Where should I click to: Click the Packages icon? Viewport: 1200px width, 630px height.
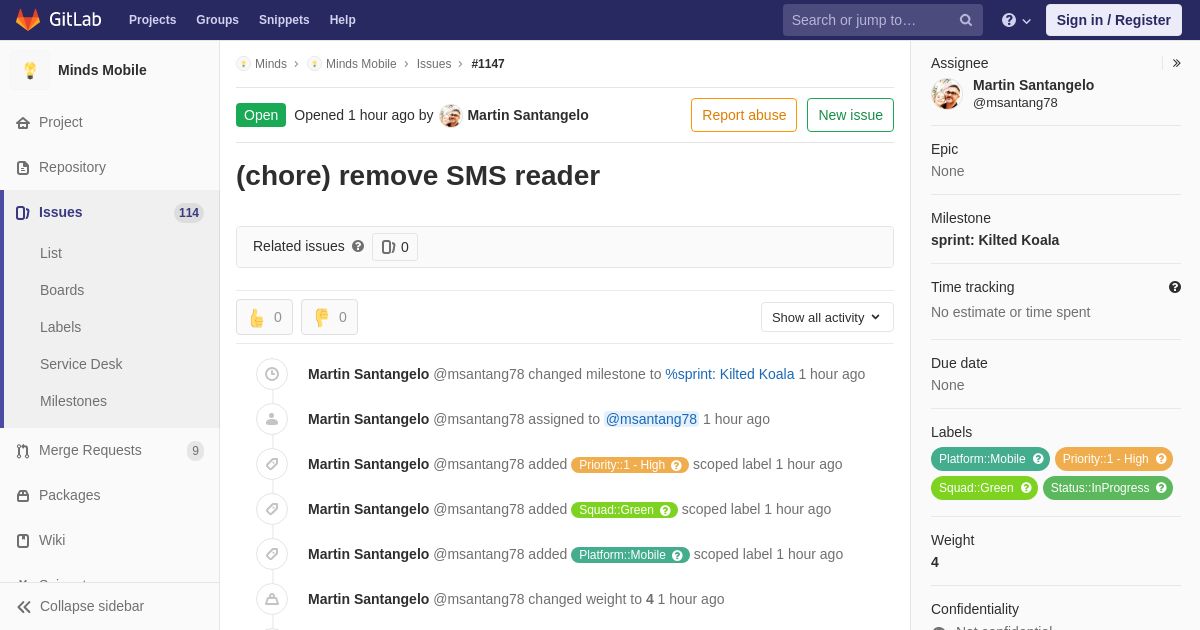pyautogui.click(x=23, y=496)
